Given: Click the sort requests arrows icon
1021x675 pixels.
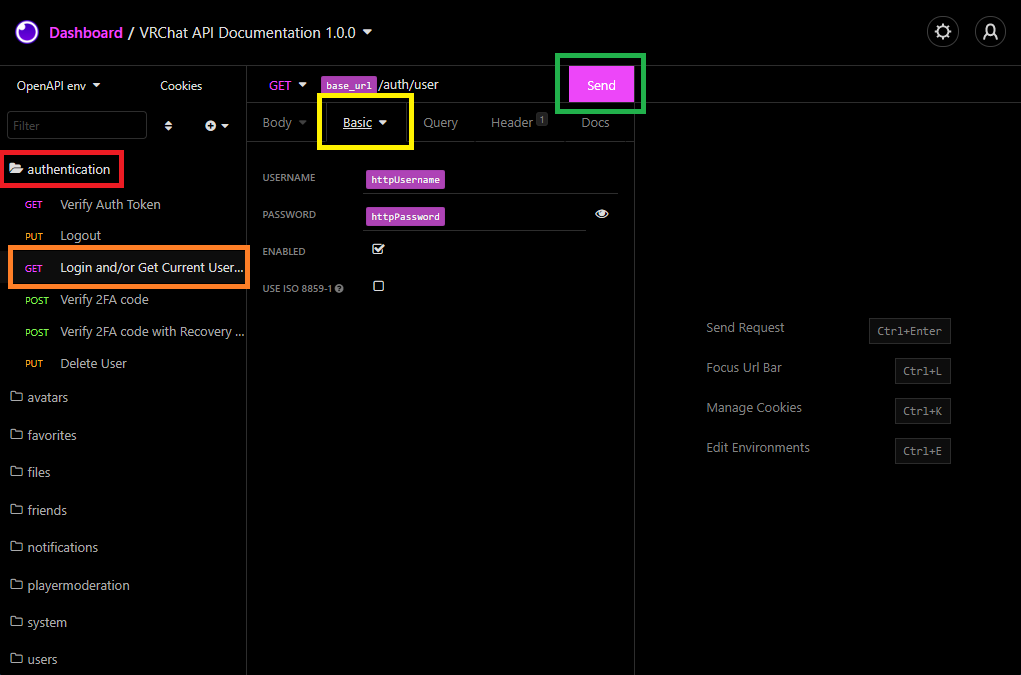Looking at the screenshot, I should coord(168,126).
